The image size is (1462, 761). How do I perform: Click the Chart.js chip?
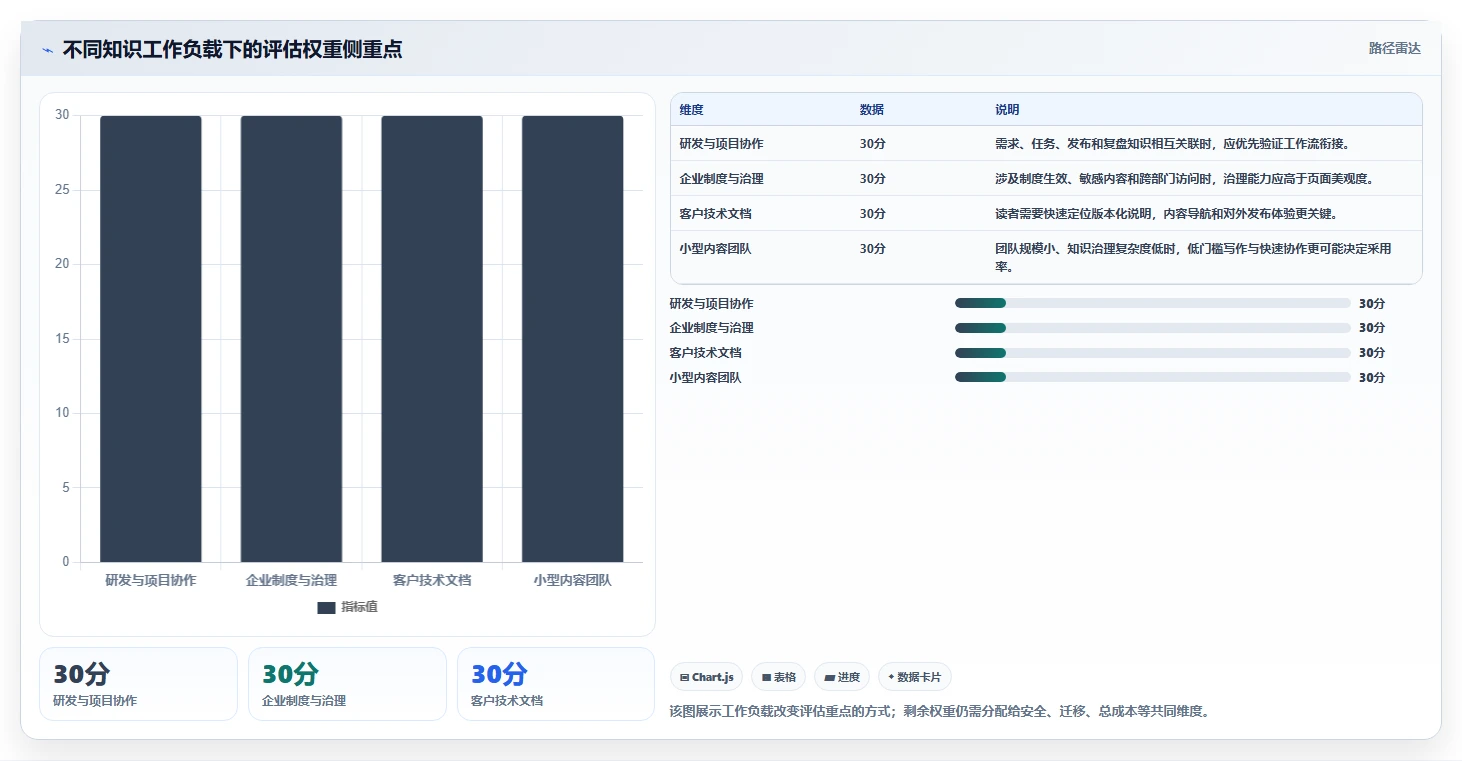(706, 677)
